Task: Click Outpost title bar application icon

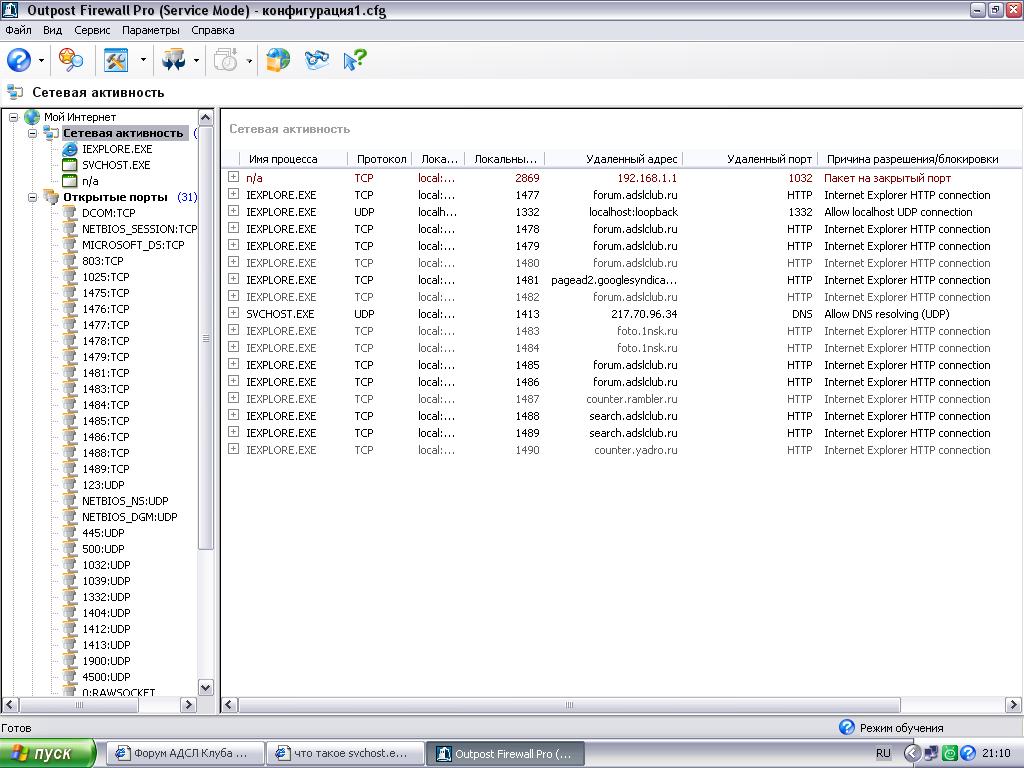Action: coord(12,10)
